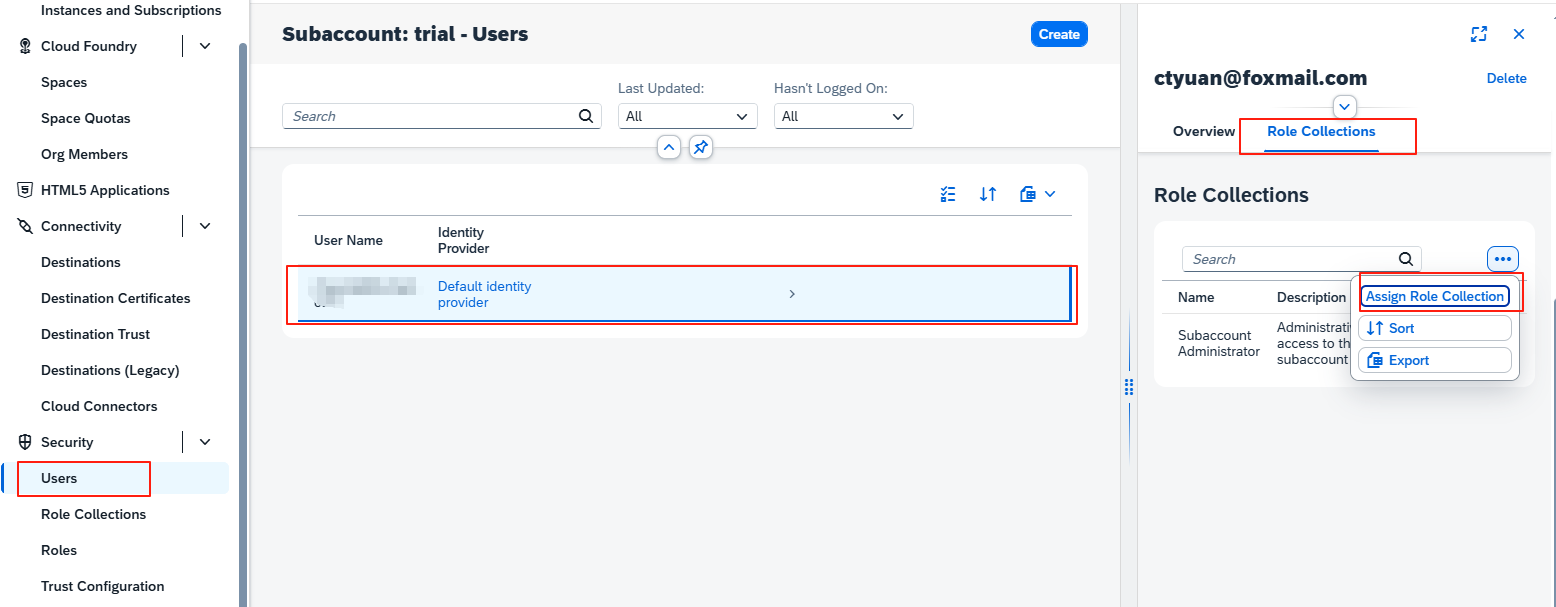Enter full screen for user detail panel
Screen dimensions: 1556x607
pos(1479,34)
